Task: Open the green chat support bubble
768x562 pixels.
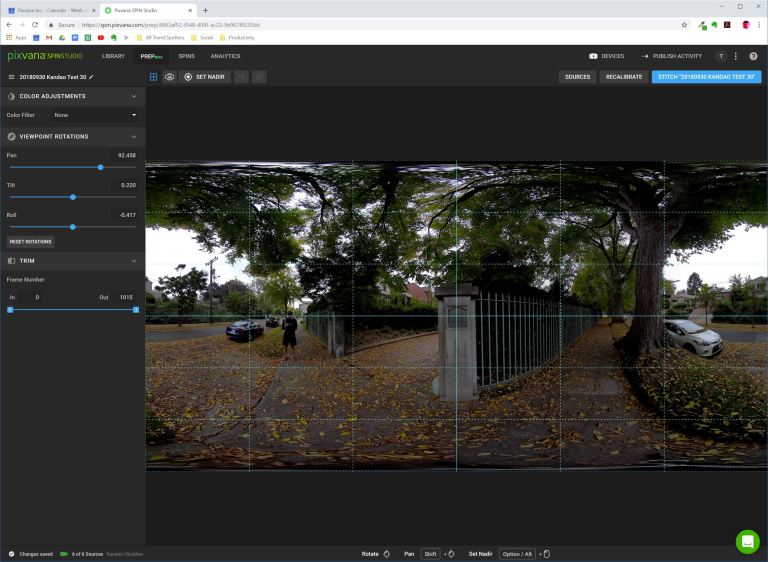Action: point(747,541)
